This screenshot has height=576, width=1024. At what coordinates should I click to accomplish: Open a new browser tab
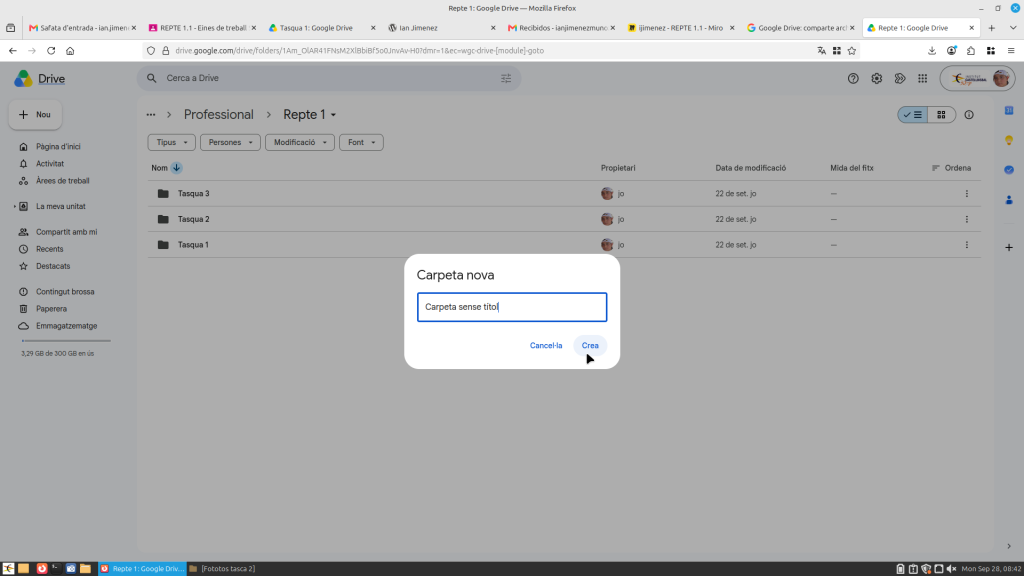click(x=991, y=28)
